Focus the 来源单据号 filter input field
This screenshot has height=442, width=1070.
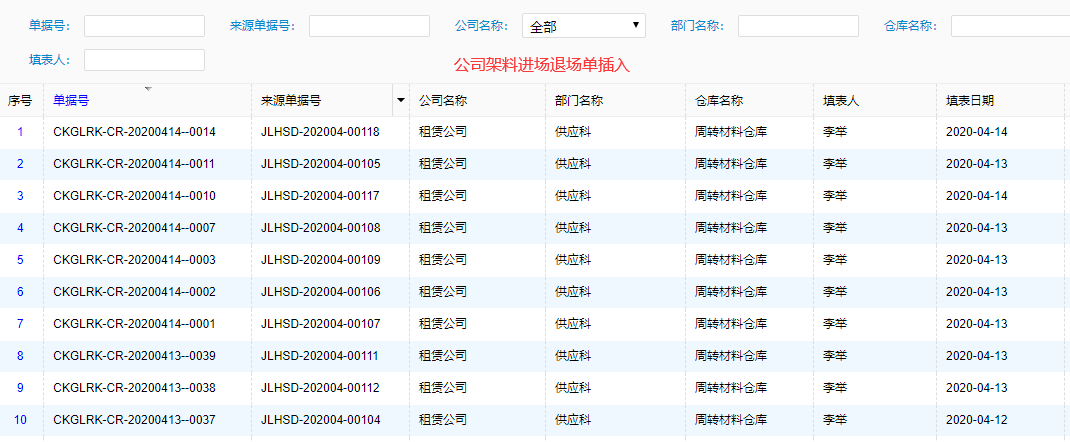click(369, 26)
